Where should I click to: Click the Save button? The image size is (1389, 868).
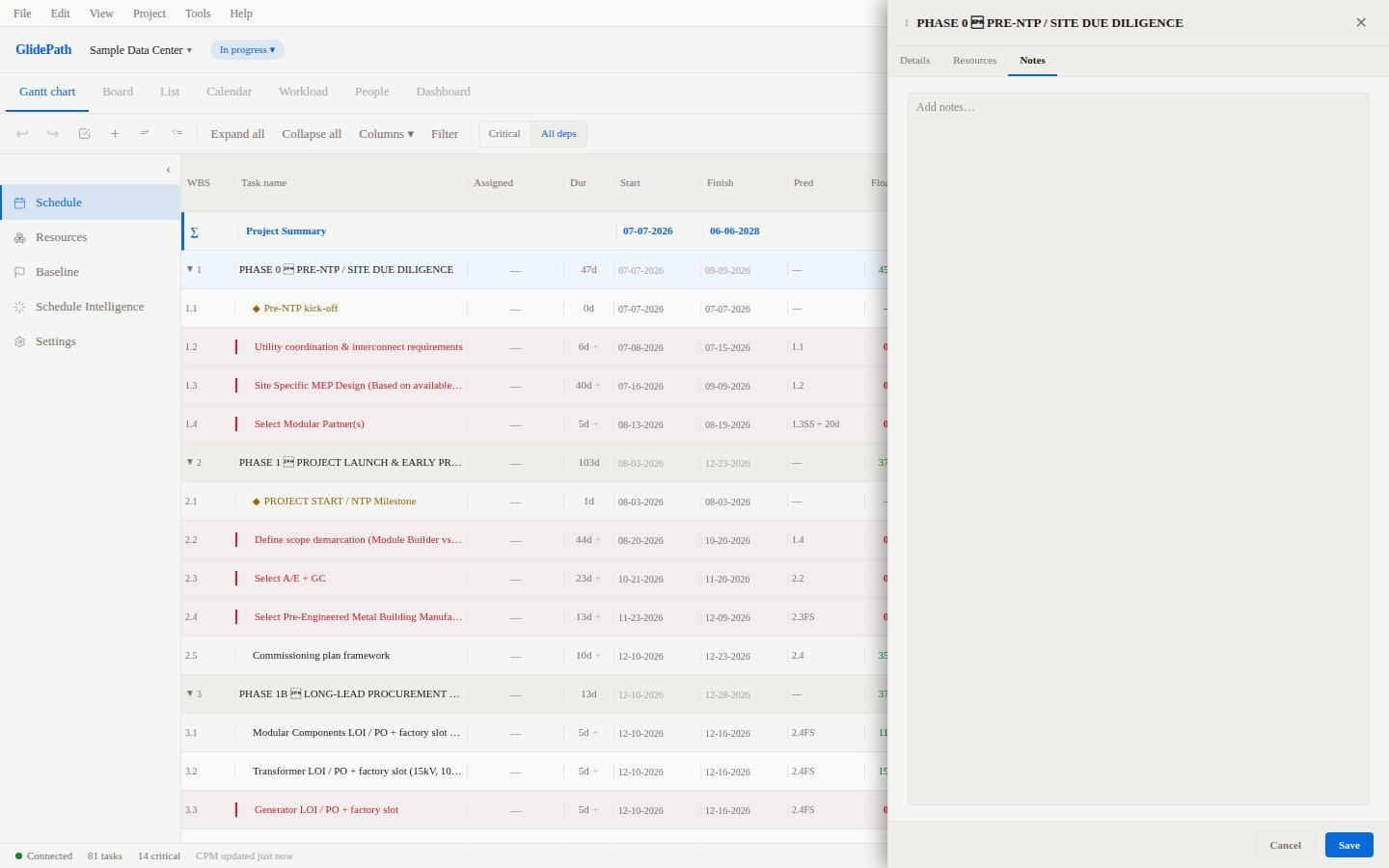click(1349, 845)
